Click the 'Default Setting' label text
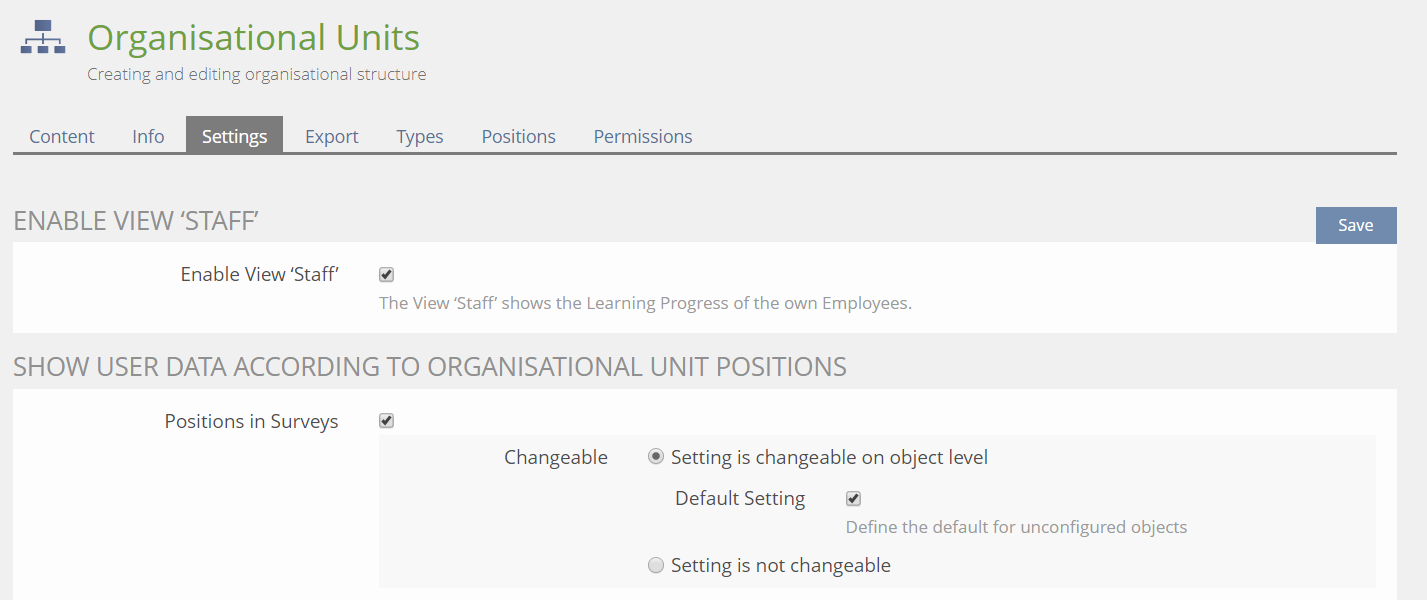The height and width of the screenshot is (600, 1427). (x=740, y=498)
